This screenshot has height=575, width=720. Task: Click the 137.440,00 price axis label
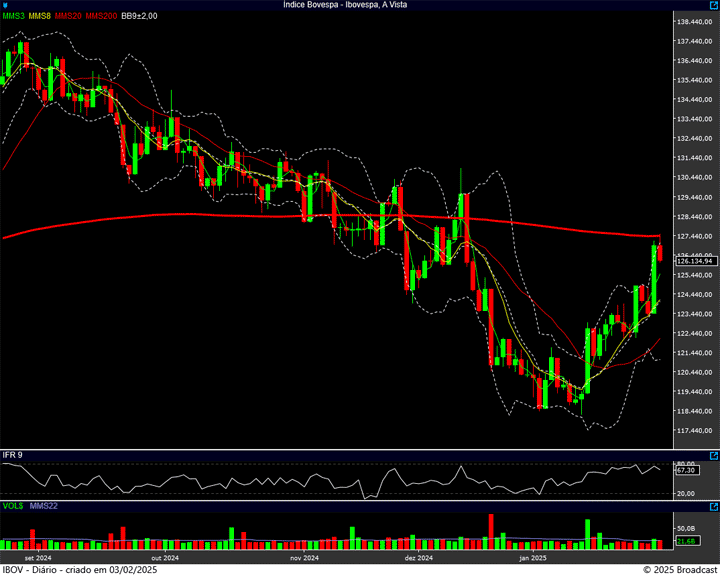pos(695,41)
